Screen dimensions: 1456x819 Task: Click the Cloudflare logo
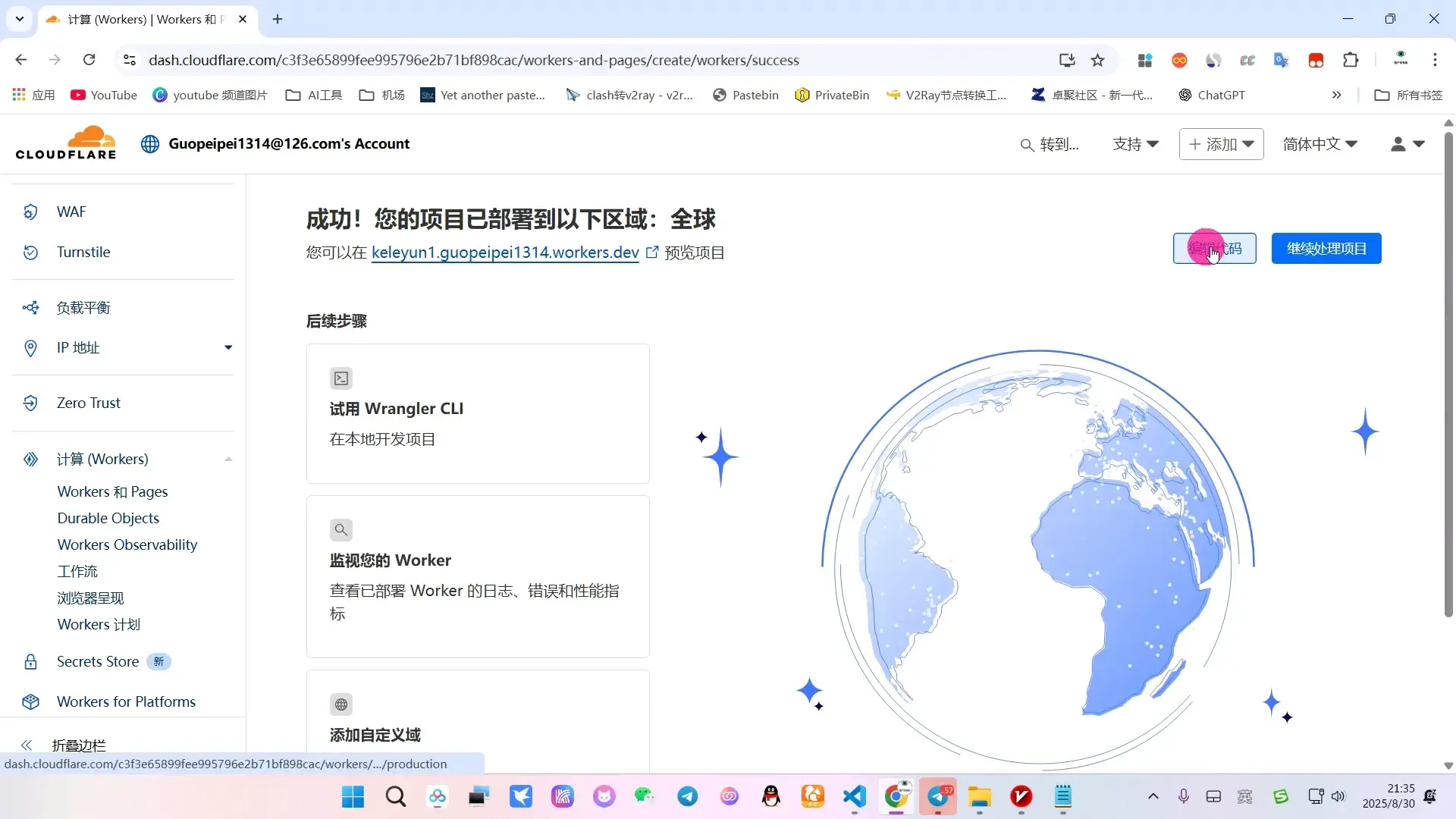click(x=66, y=143)
